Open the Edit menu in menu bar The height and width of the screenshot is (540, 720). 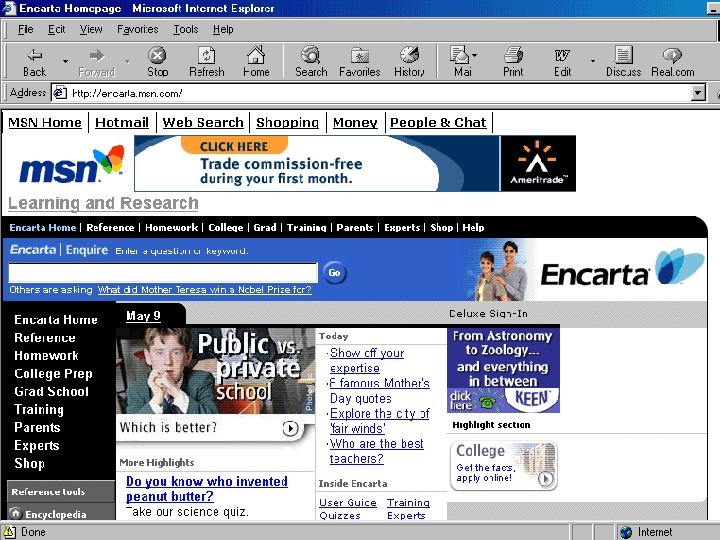click(56, 29)
